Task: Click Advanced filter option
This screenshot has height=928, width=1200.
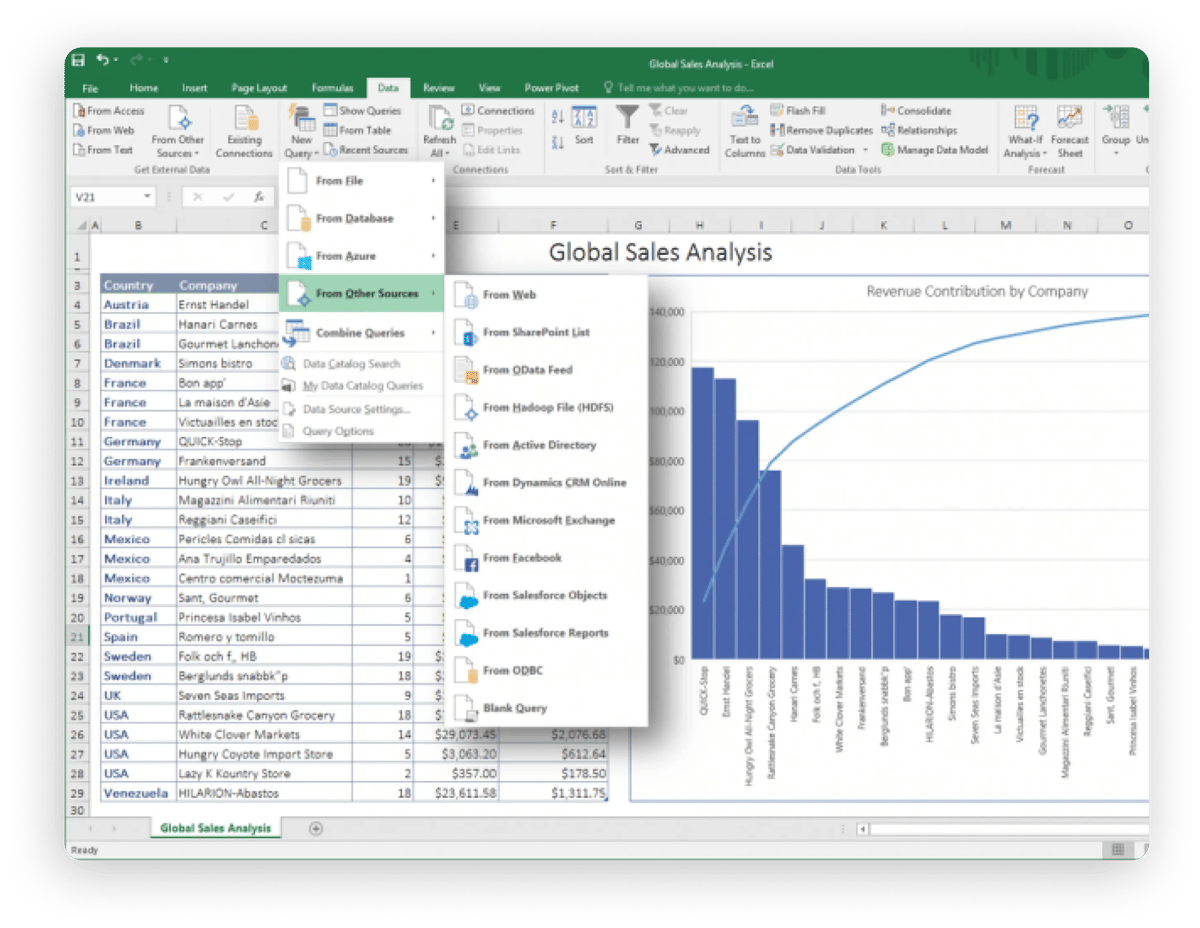Action: click(679, 150)
